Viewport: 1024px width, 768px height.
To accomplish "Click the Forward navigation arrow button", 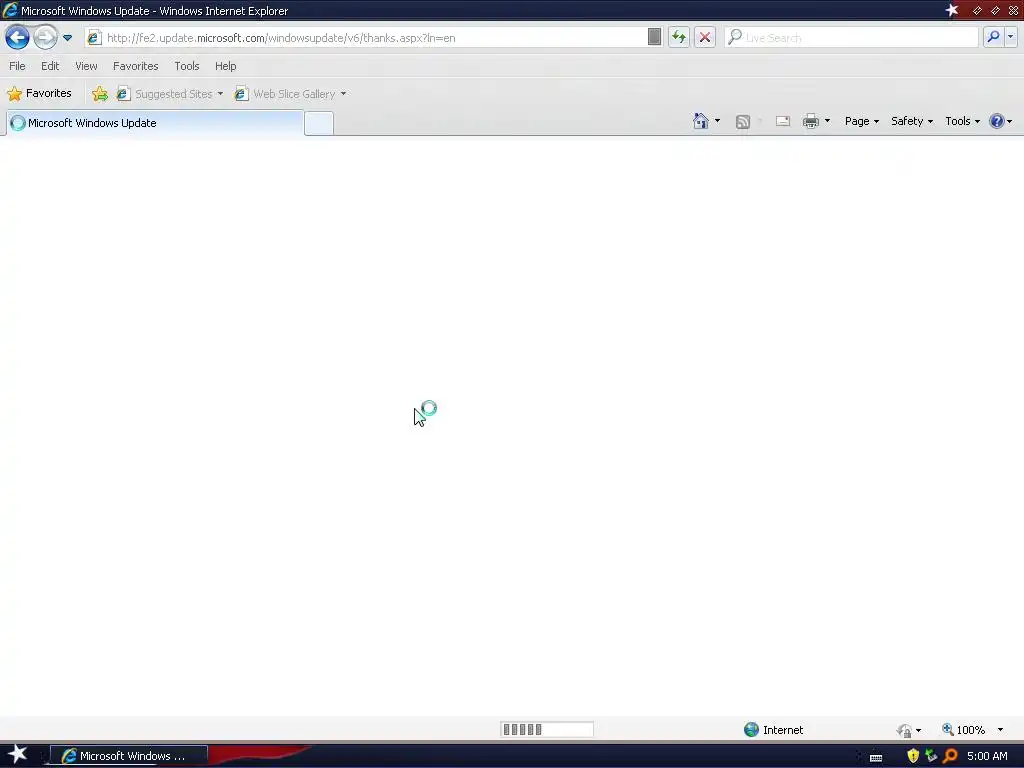I will point(45,37).
